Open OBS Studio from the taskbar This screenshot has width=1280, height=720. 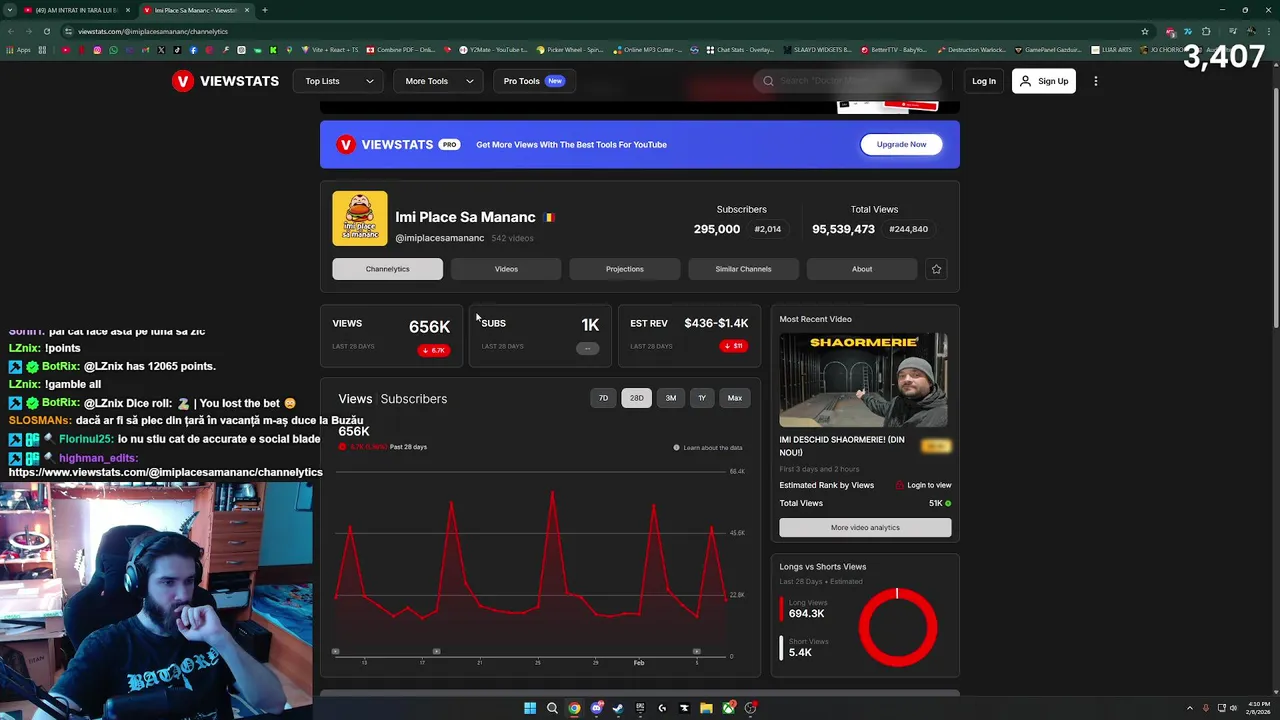tap(750, 708)
